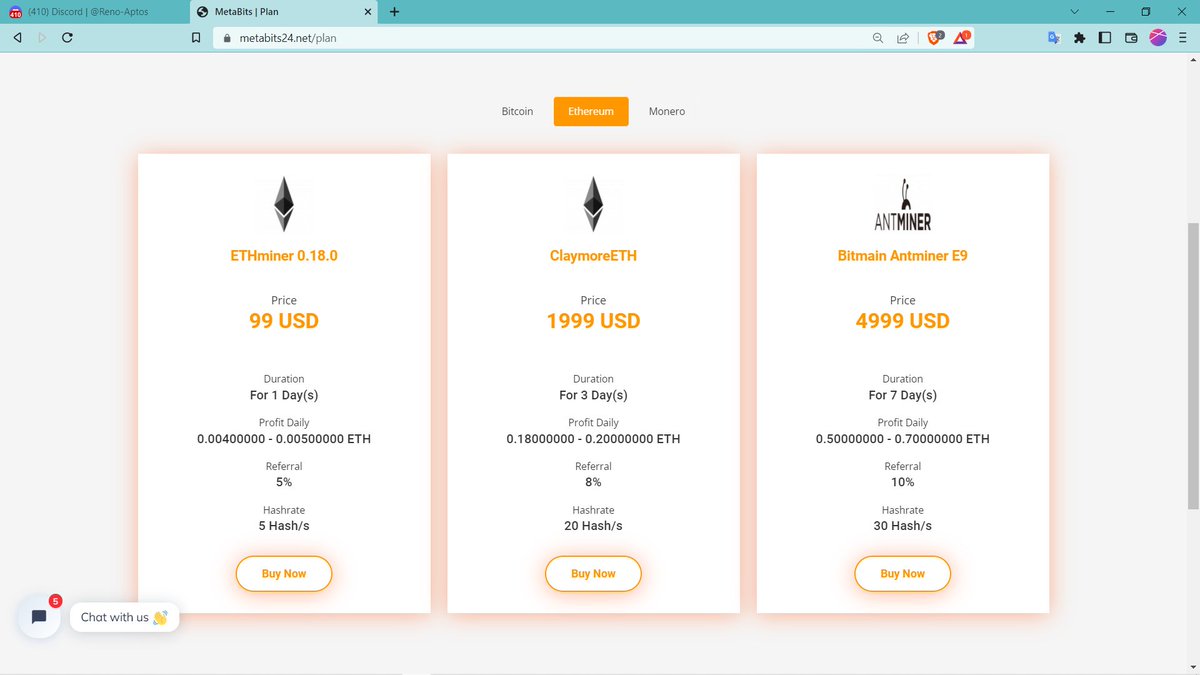1200x675 pixels.
Task: Toggle the browser sidebar panel icon
Action: tap(1105, 38)
